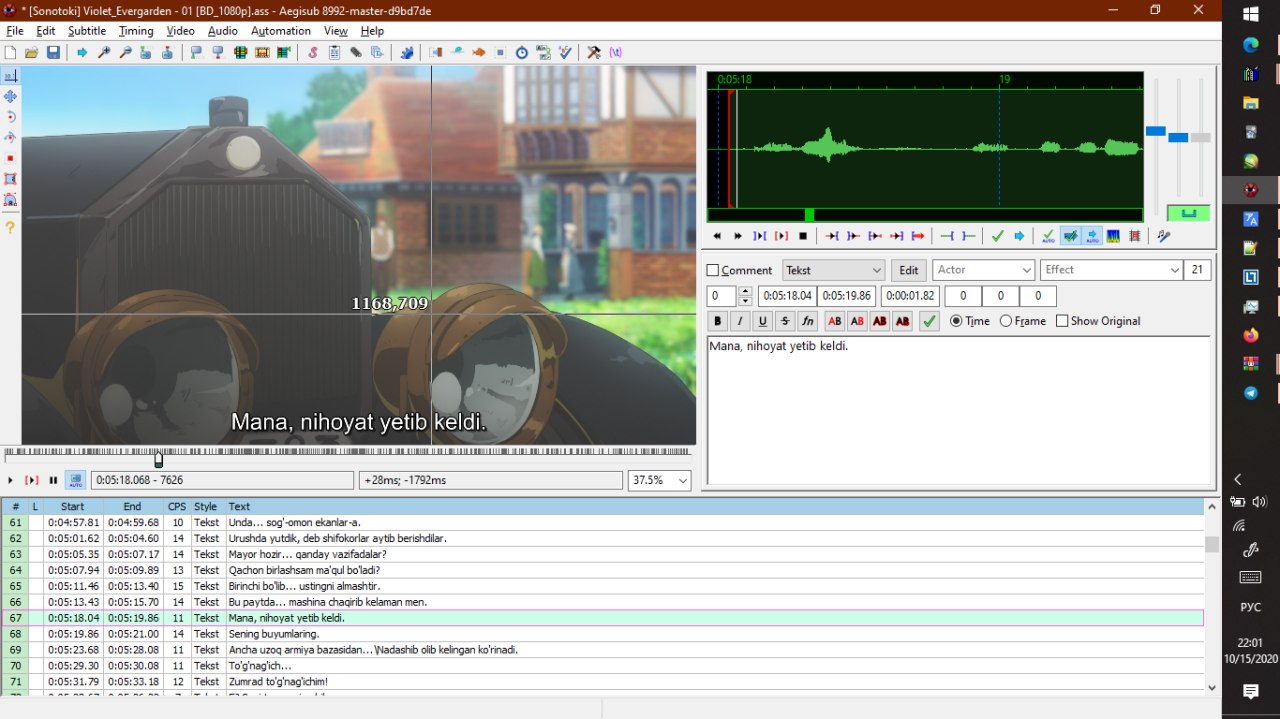The height and width of the screenshot is (719, 1280).
Task: Select row 68 'Sening buyumlaring.'
Action: [602, 634]
